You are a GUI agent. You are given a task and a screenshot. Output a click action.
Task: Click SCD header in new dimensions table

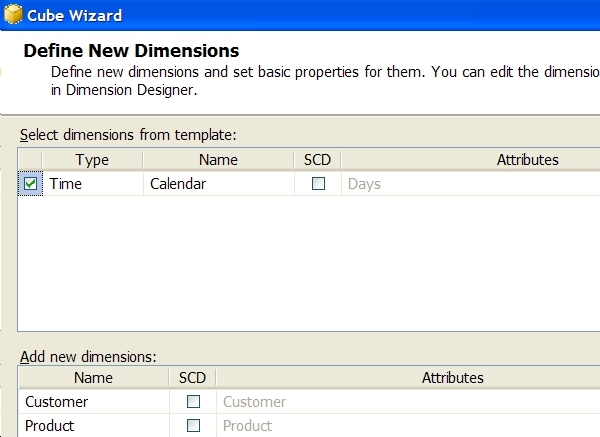(192, 378)
